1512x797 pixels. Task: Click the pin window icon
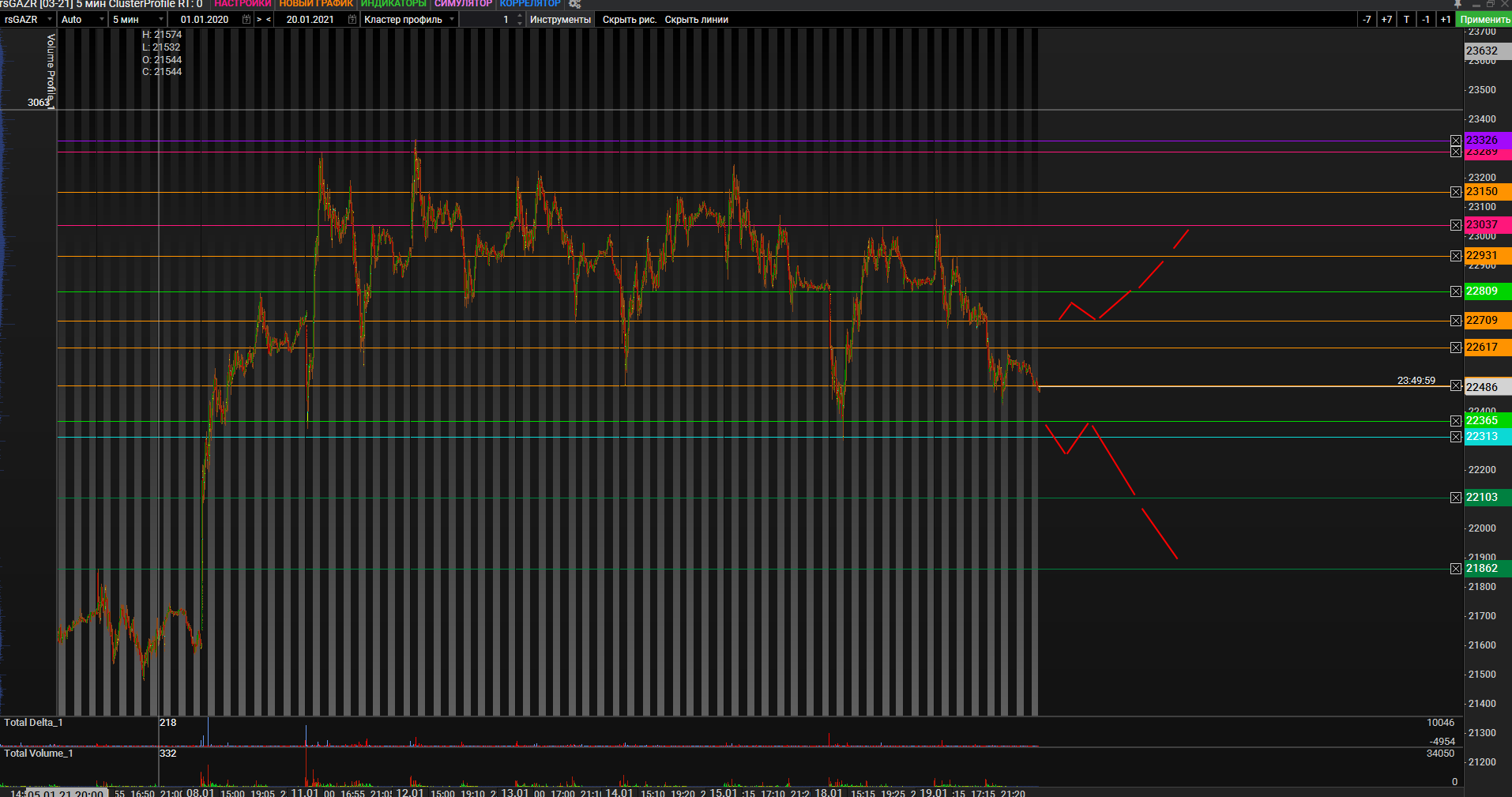pyautogui.click(x=1457, y=4)
